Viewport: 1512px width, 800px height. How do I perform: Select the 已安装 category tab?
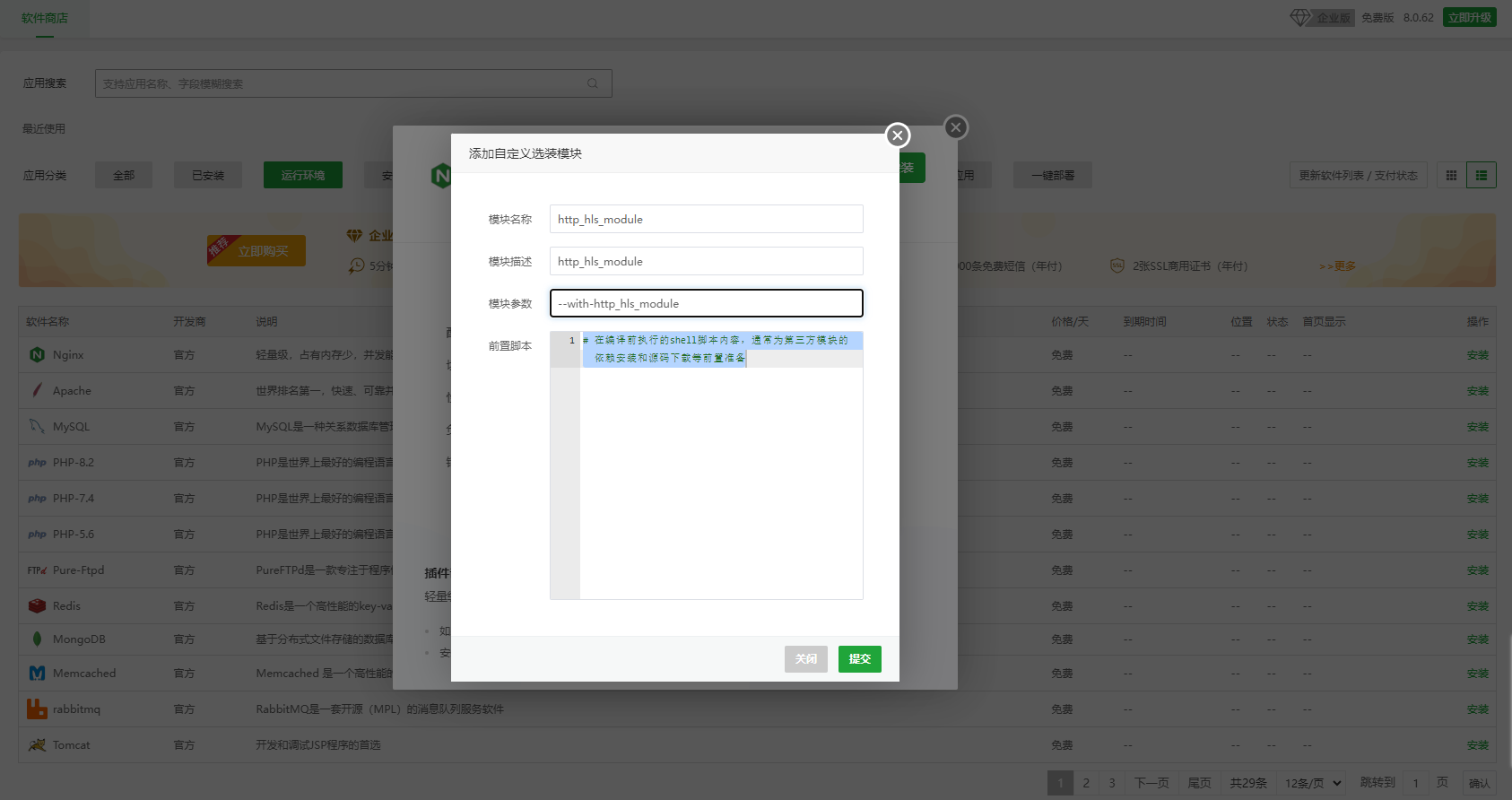click(x=208, y=175)
